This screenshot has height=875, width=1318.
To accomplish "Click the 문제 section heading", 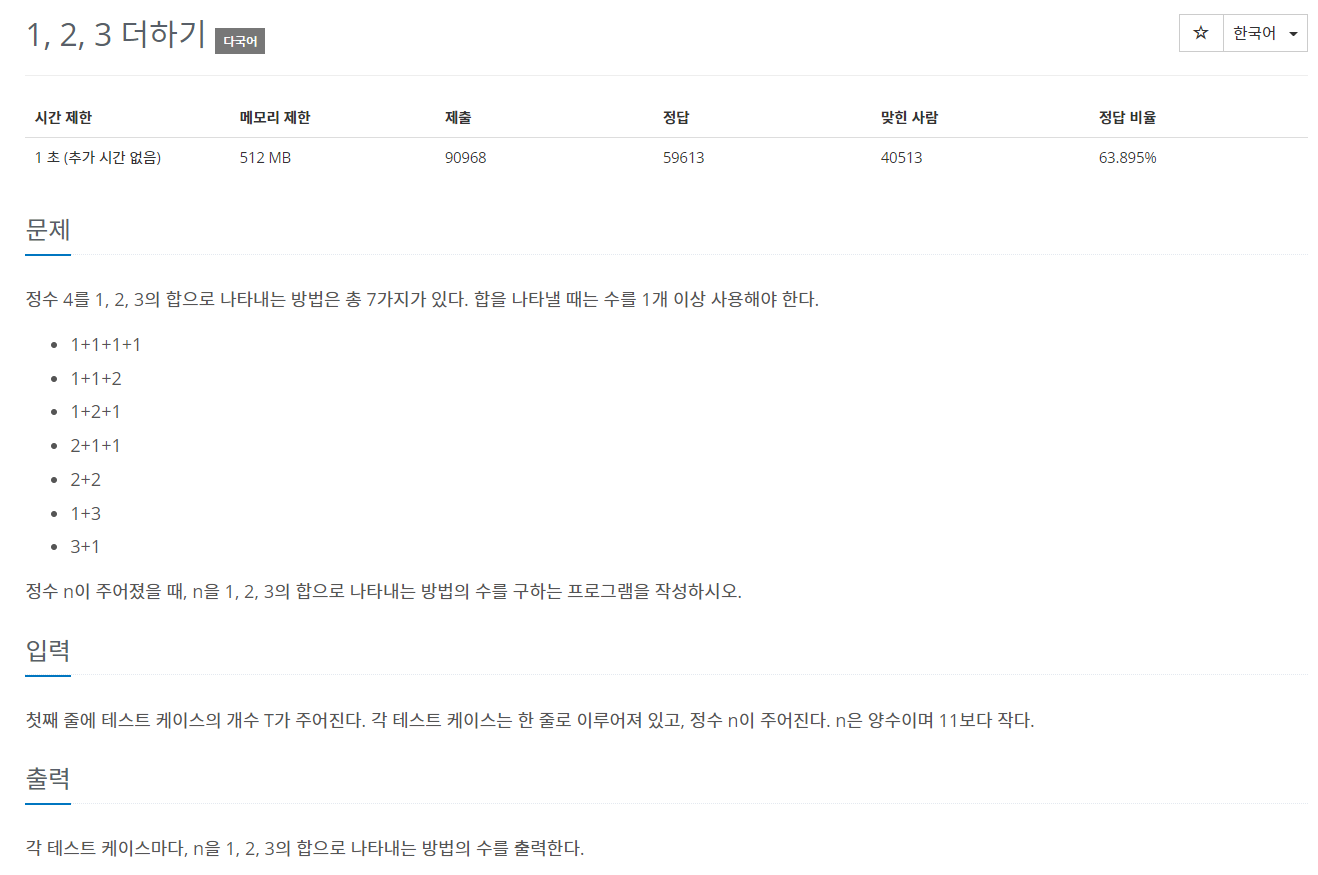I will pos(48,229).
